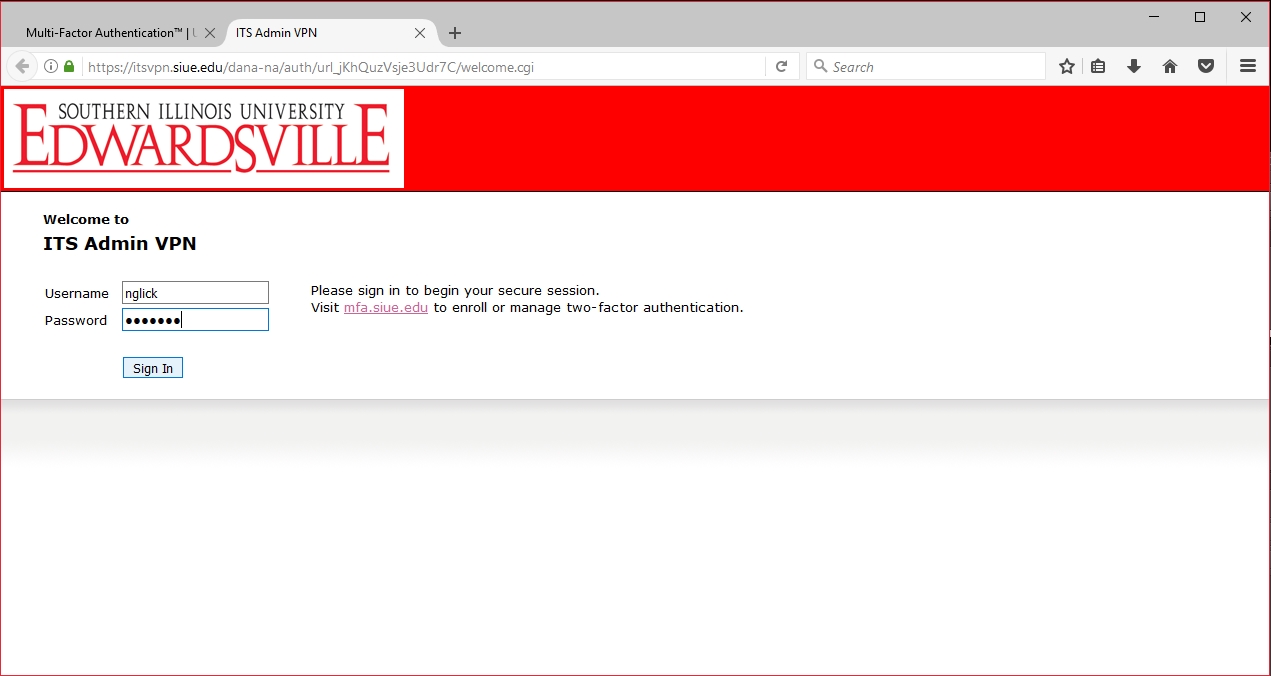This screenshot has width=1271, height=676.
Task: Save the page to Pocket
Action: pos(1206,67)
